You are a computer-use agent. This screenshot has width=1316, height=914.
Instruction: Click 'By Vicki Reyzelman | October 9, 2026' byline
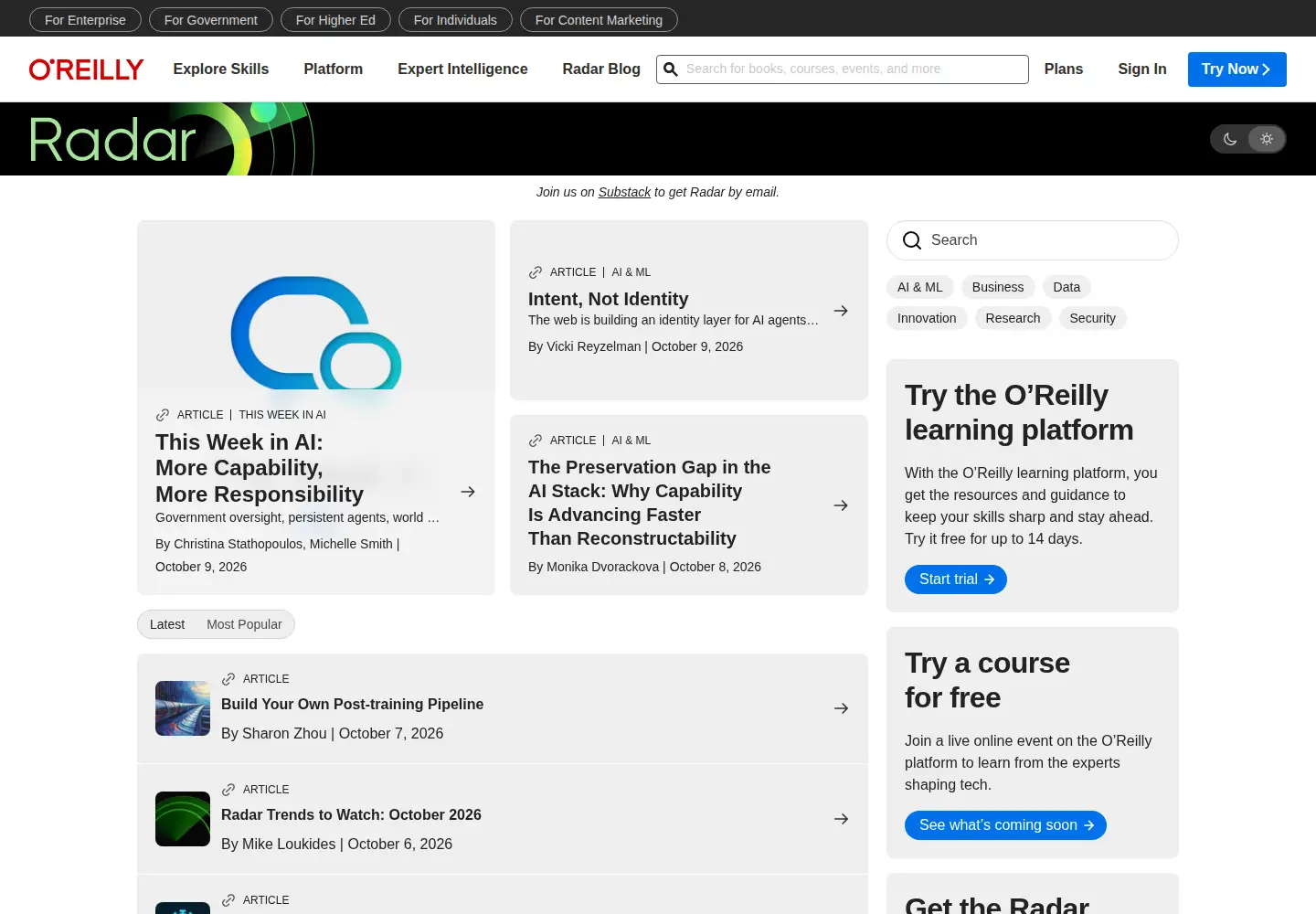click(635, 346)
